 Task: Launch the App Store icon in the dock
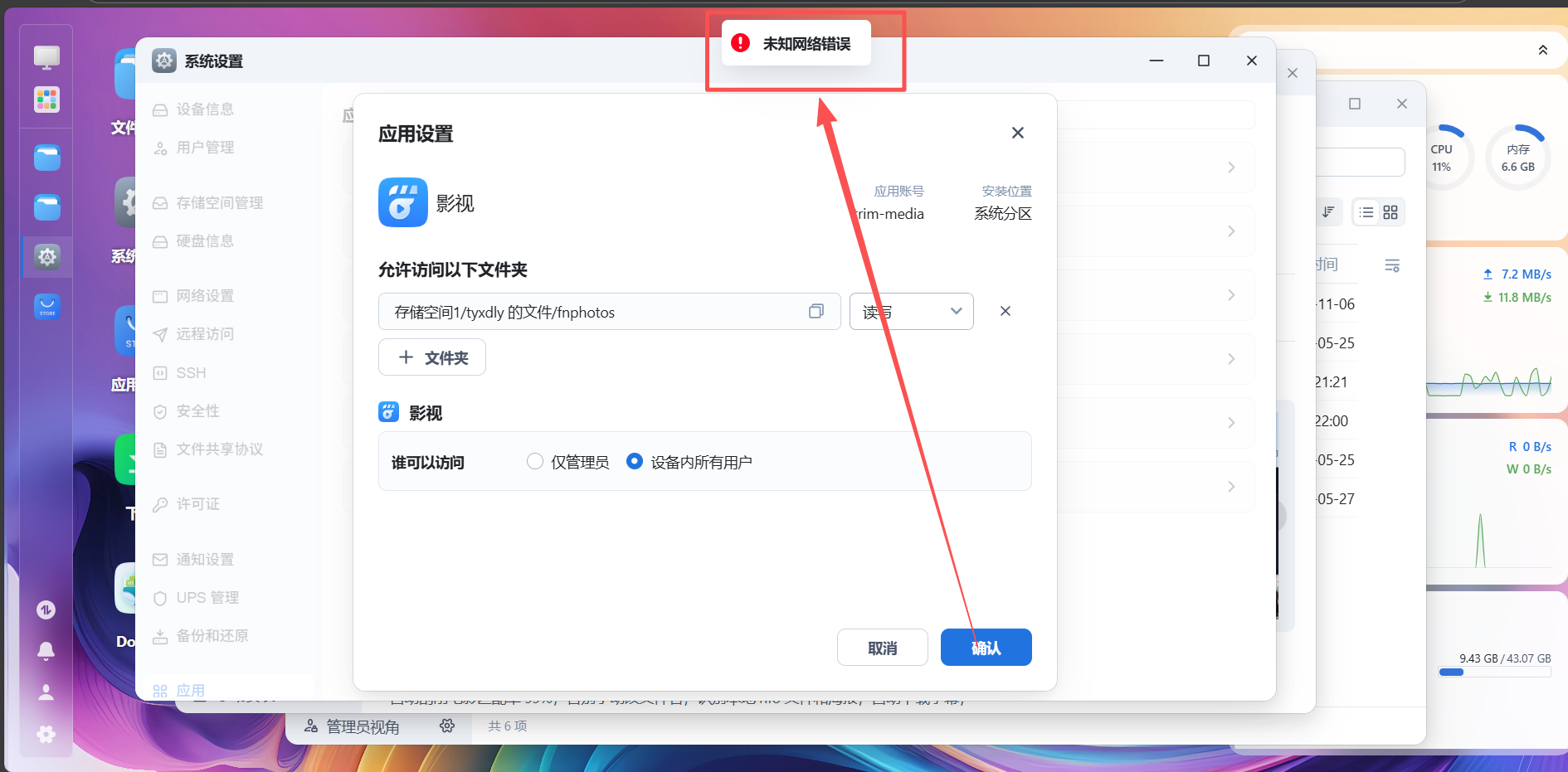tap(46, 307)
